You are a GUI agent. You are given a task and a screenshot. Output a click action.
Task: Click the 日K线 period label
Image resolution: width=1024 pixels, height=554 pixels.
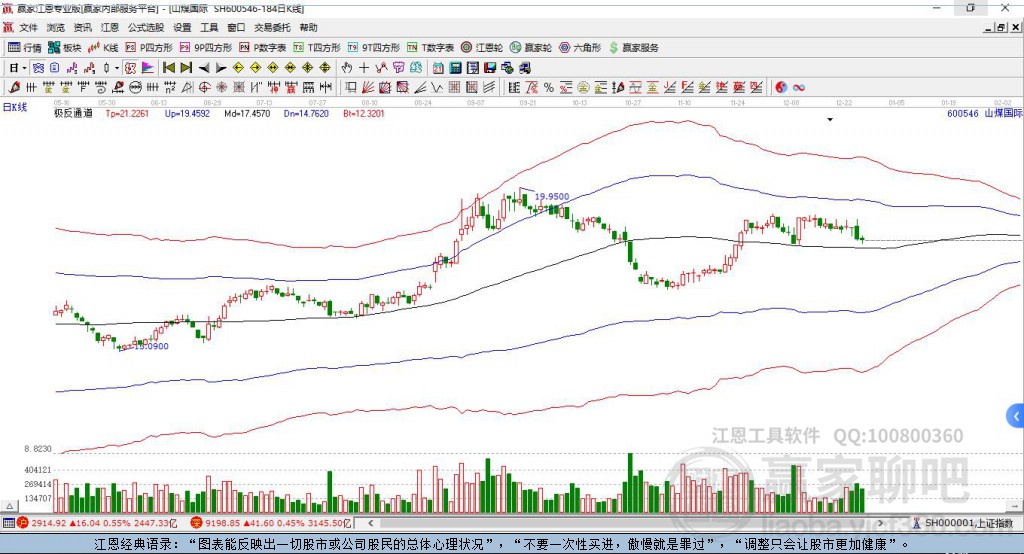coord(14,107)
